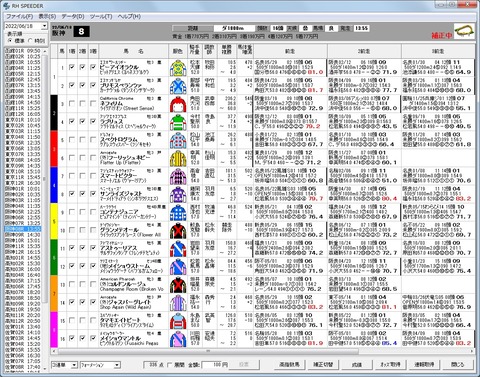
Task: Click the orange frame 7 color cell
Action: (54, 293)
